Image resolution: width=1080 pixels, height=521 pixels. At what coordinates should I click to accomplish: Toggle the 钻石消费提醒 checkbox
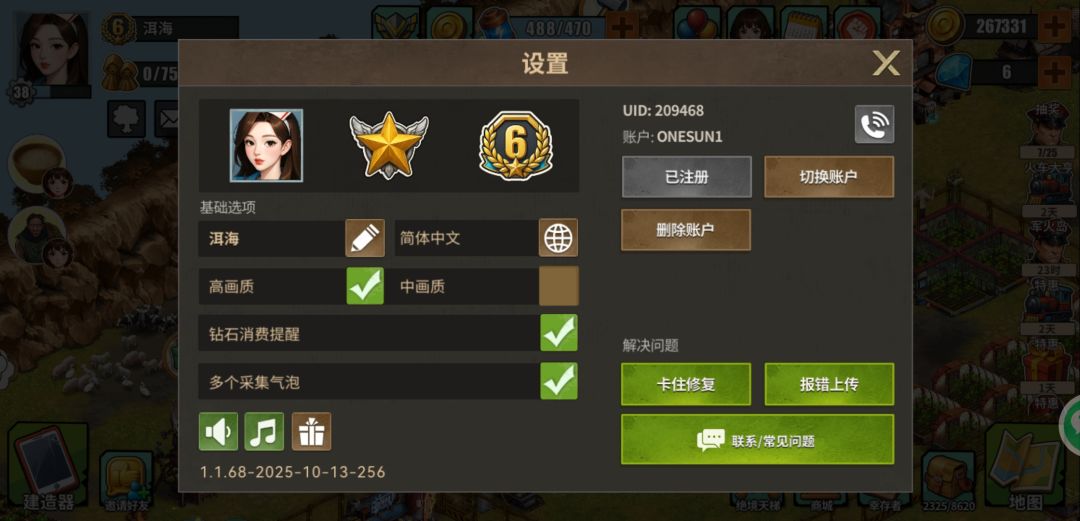559,333
